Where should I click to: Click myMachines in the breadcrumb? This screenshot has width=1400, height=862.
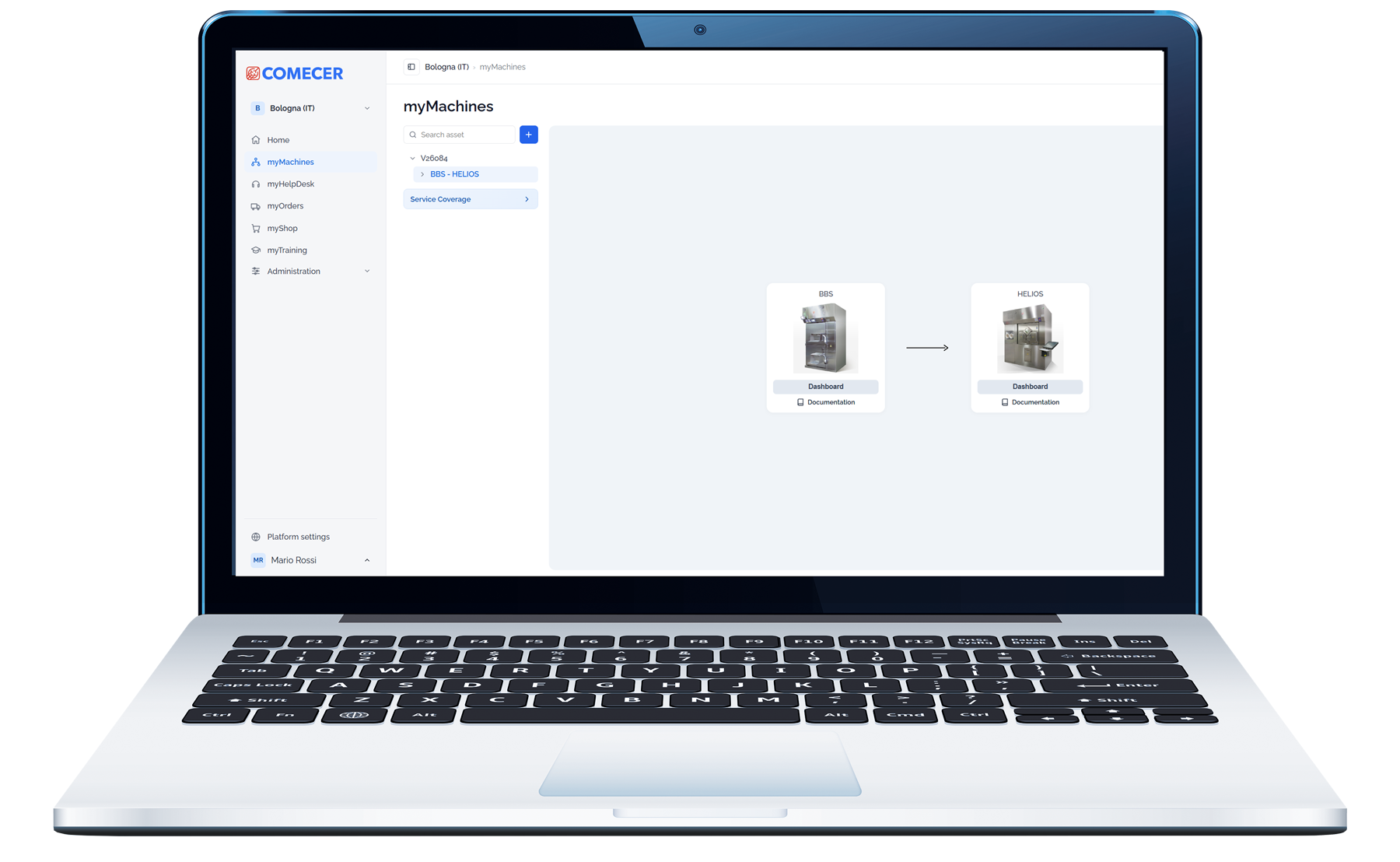point(502,67)
